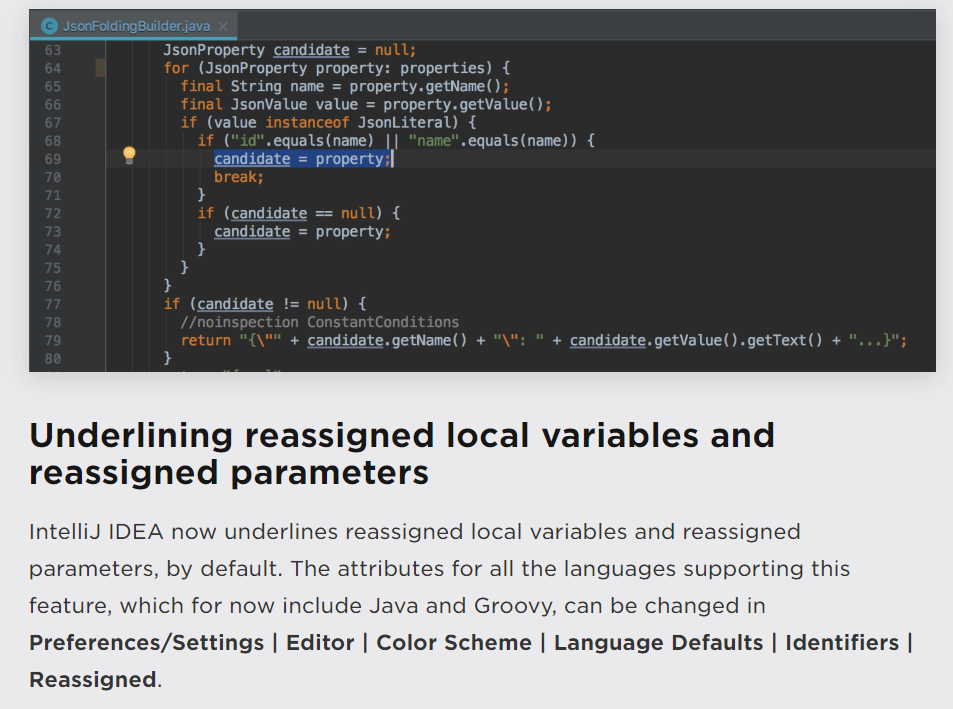Image resolution: width=953 pixels, height=709 pixels.
Task: Click 'instanceof' keyword on line 67
Action: pyautogui.click(x=307, y=123)
